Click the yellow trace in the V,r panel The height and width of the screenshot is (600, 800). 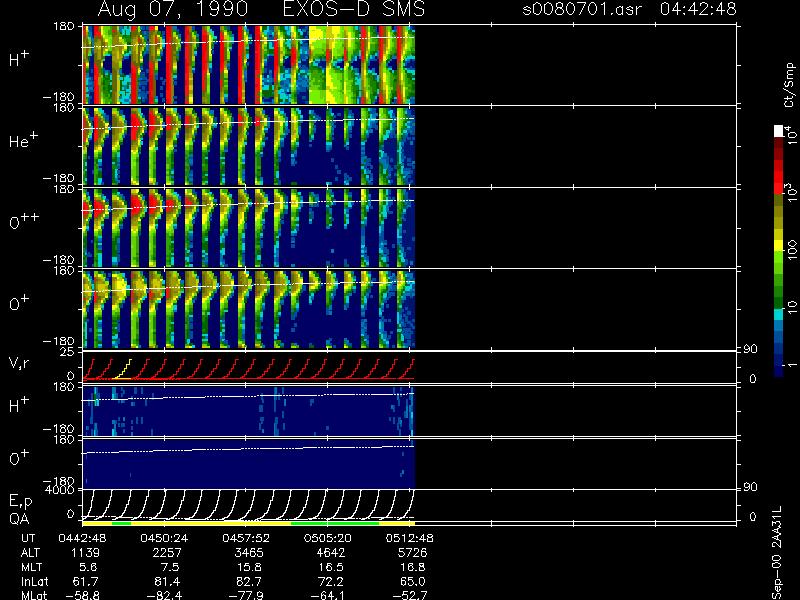pyautogui.click(x=122, y=369)
